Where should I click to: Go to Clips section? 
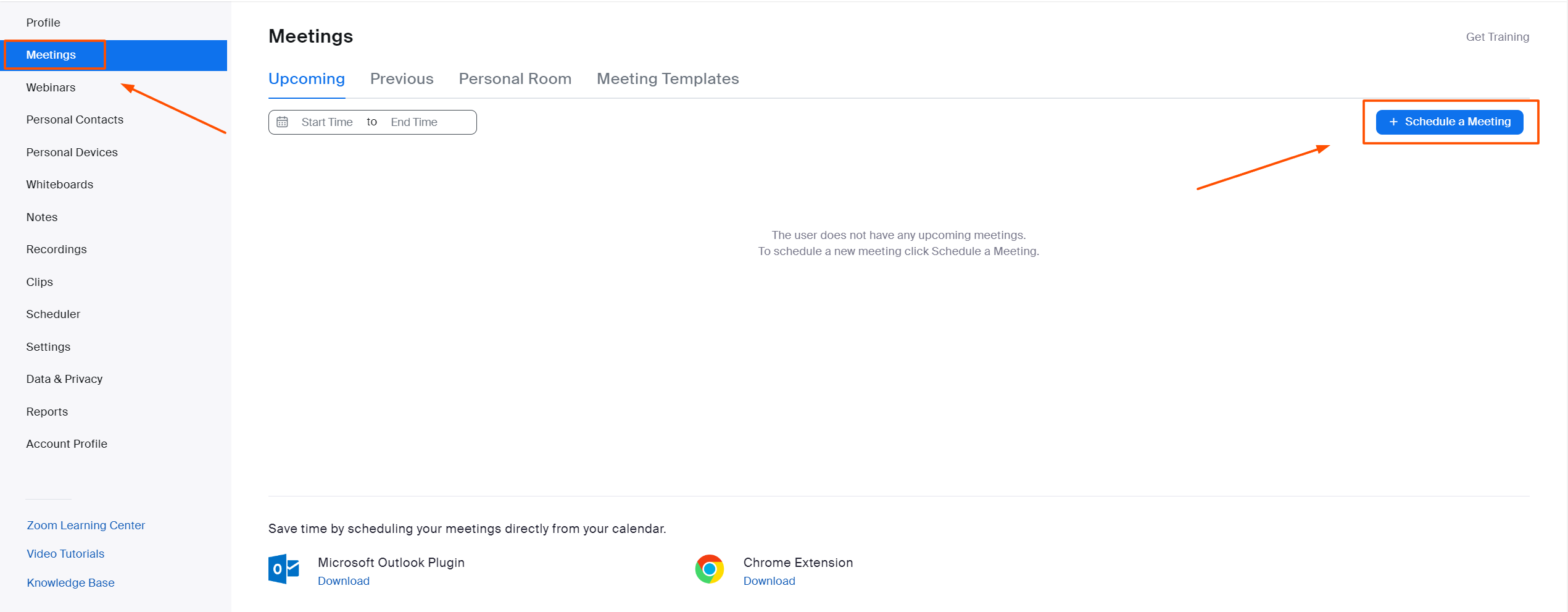39,282
